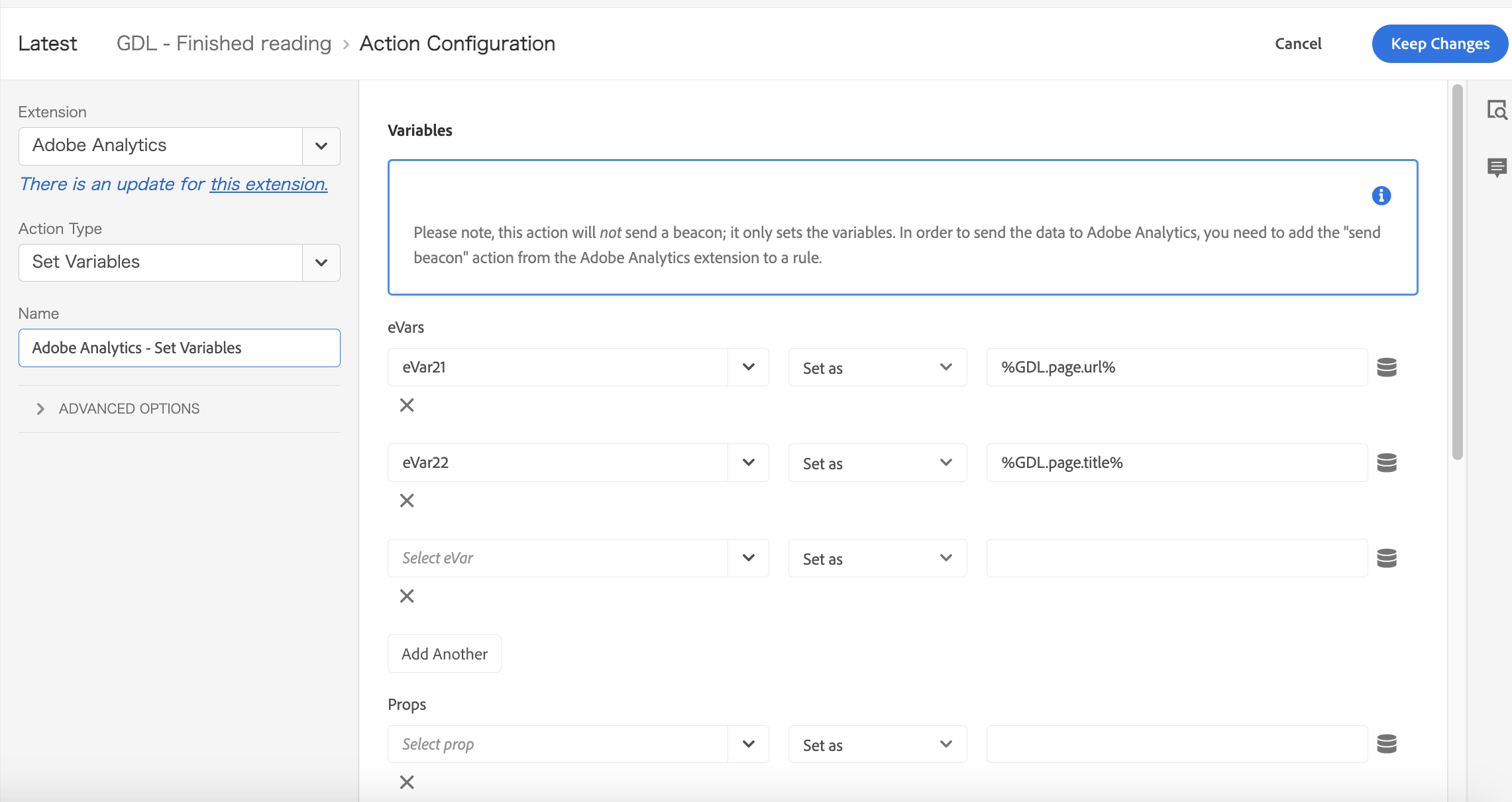Open Set as dropdown for eVar22

coord(877,463)
